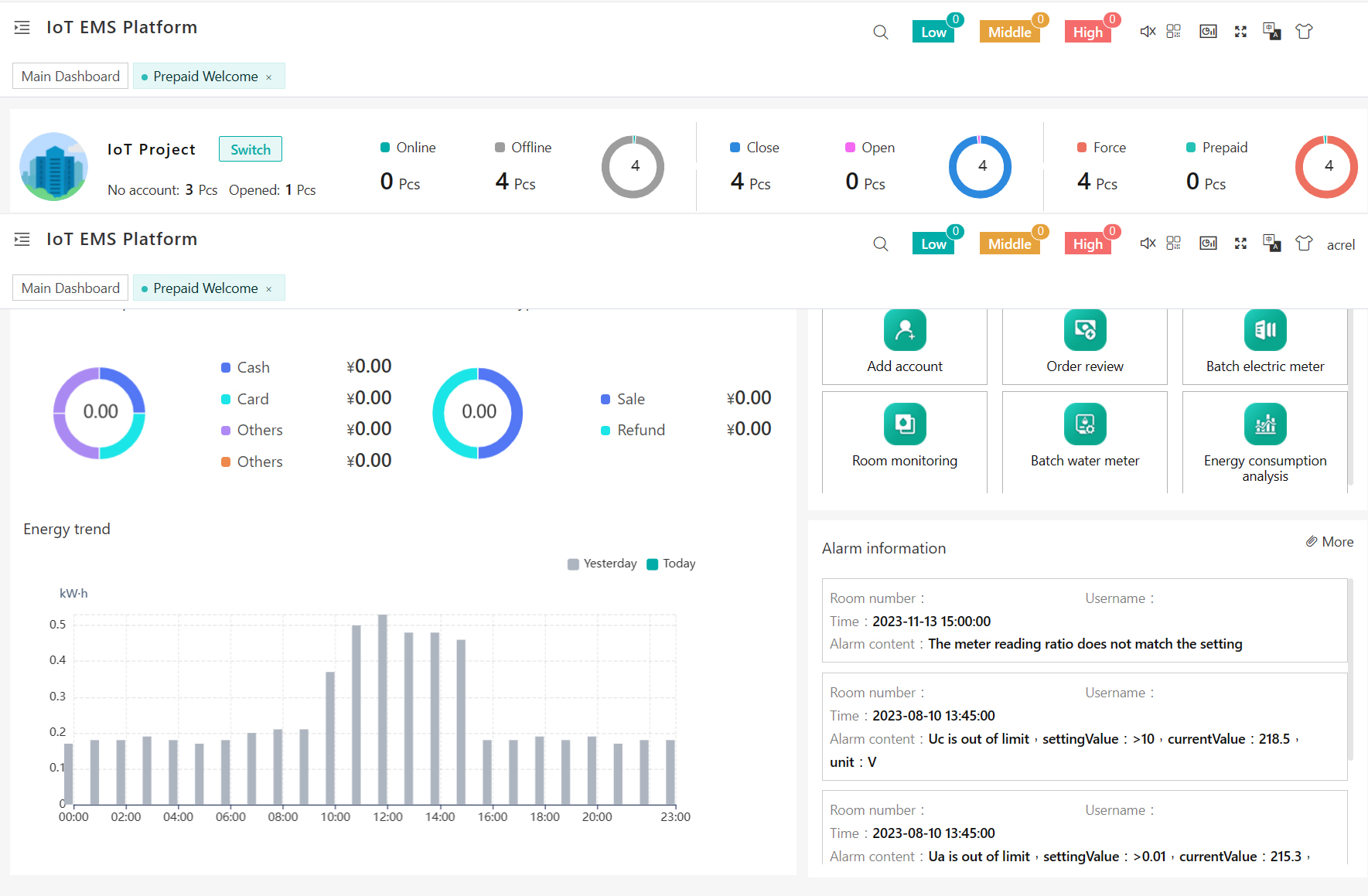Click the language translate icon beside acrel
1368x896 pixels.
tap(1271, 244)
